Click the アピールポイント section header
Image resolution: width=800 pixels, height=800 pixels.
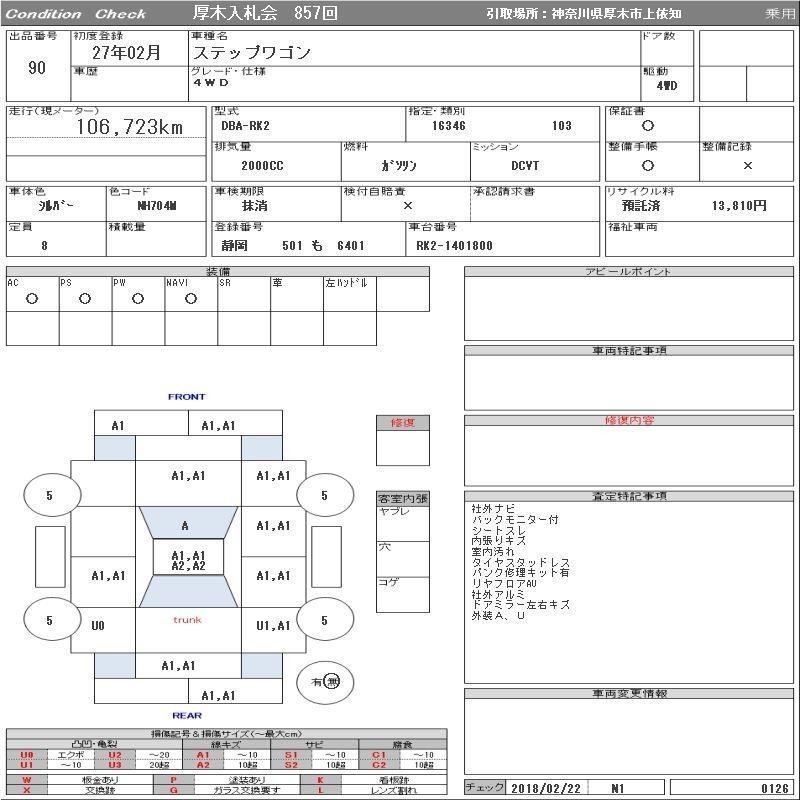point(629,271)
